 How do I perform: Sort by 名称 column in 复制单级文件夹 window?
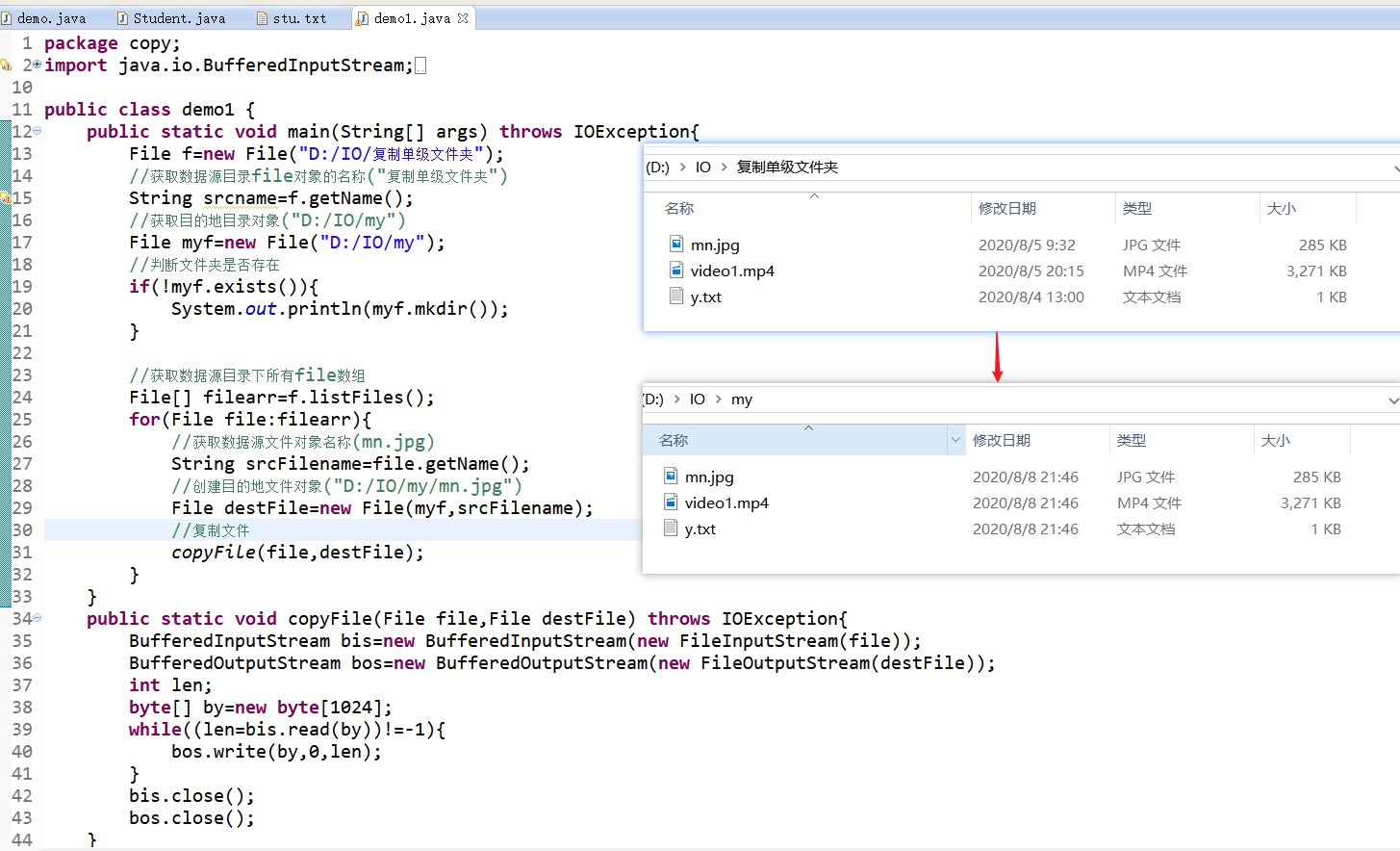coord(679,208)
